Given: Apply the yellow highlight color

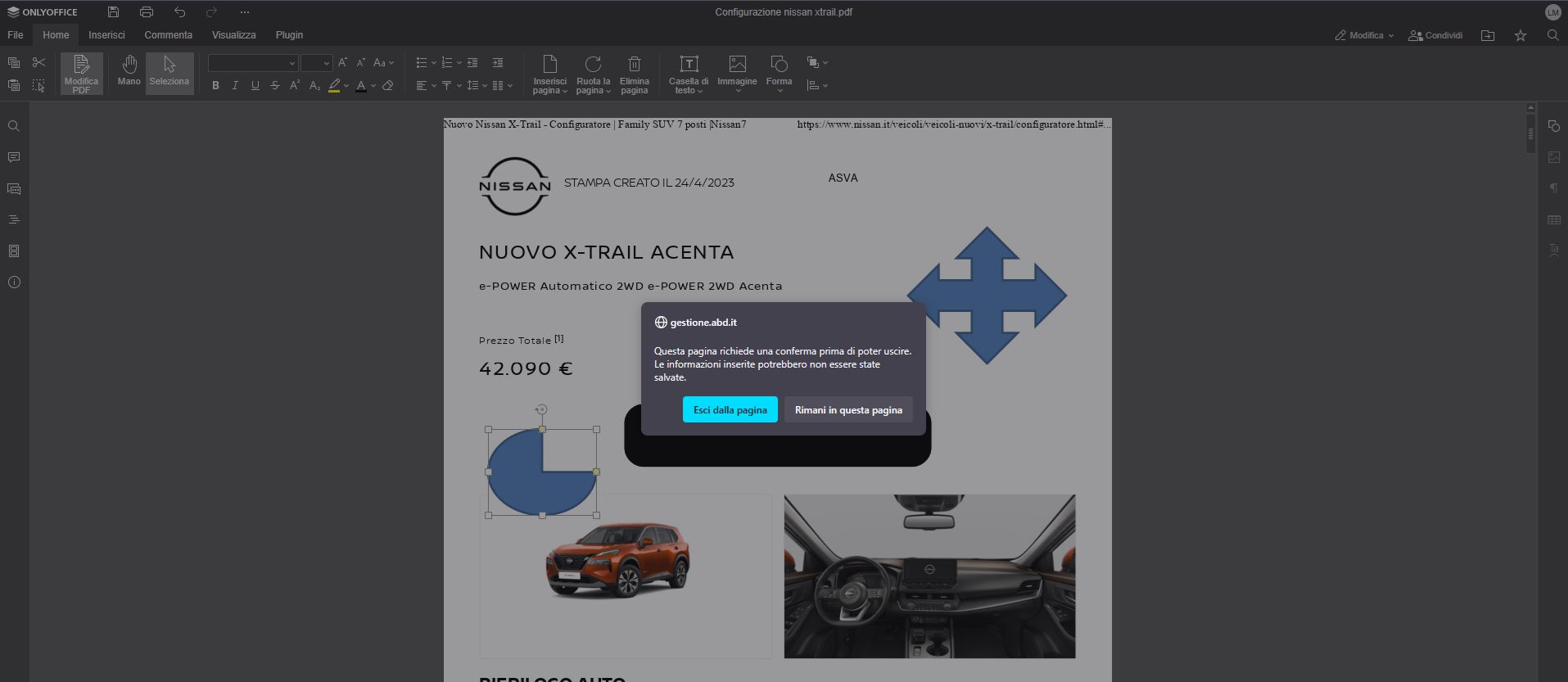Looking at the screenshot, I should pos(334,85).
